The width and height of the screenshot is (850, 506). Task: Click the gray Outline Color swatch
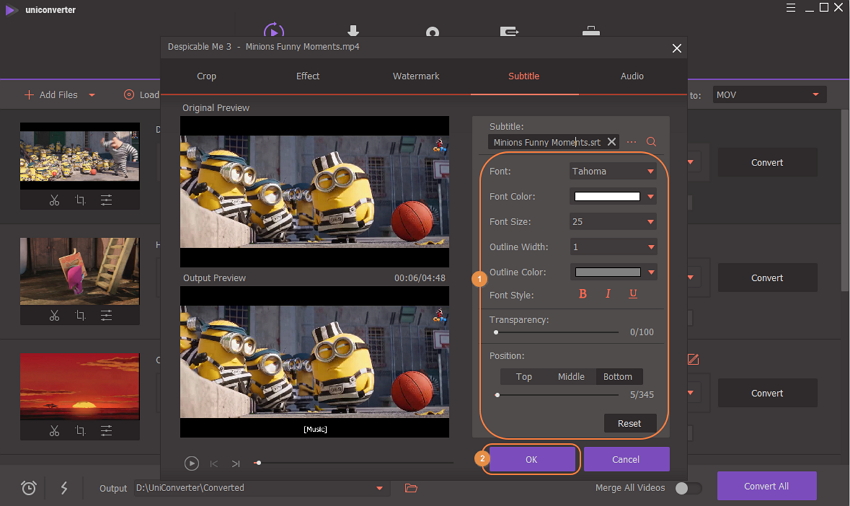click(x=608, y=272)
